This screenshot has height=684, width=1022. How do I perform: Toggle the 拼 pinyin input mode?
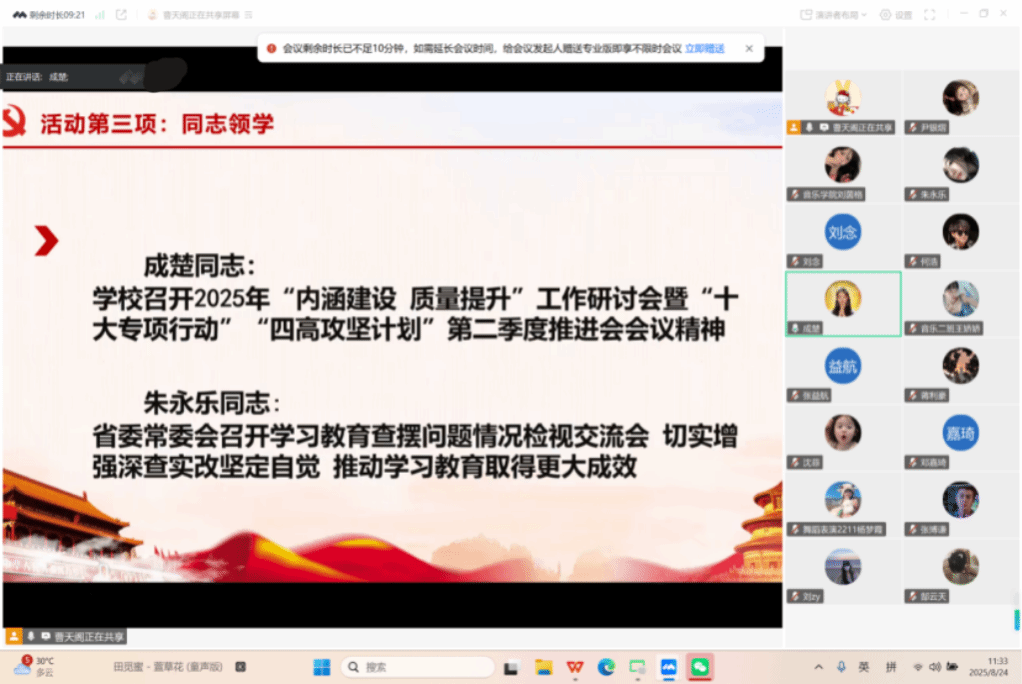(890, 667)
